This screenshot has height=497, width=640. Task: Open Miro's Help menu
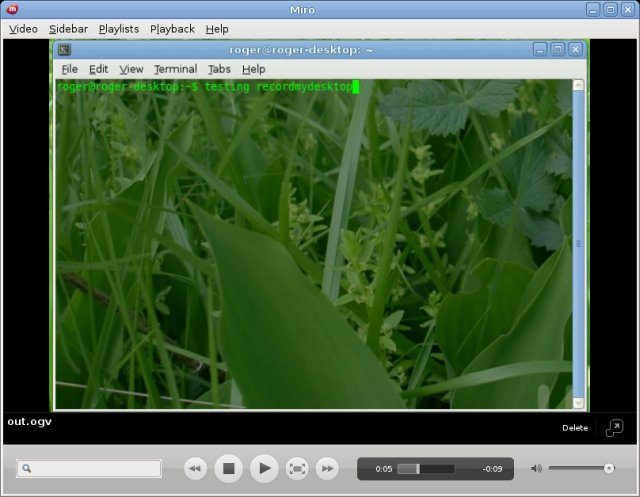pyautogui.click(x=217, y=29)
